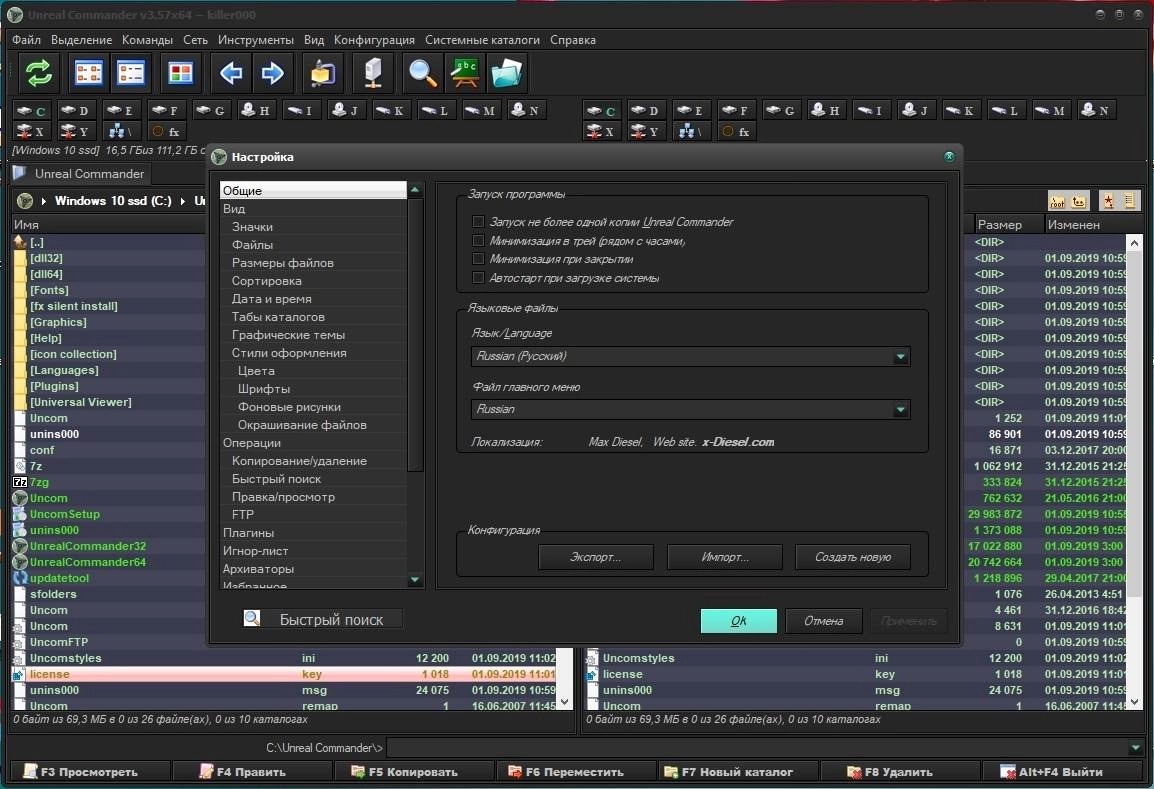Click the green Refresh arrows toolbar icon
Image resolution: width=1154 pixels, height=789 pixels.
pyautogui.click(x=38, y=73)
